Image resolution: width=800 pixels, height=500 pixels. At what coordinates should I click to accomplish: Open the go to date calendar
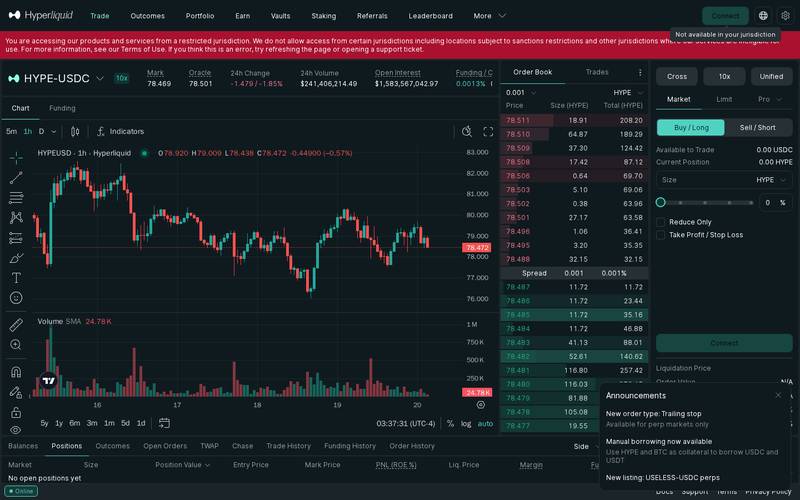click(164, 423)
